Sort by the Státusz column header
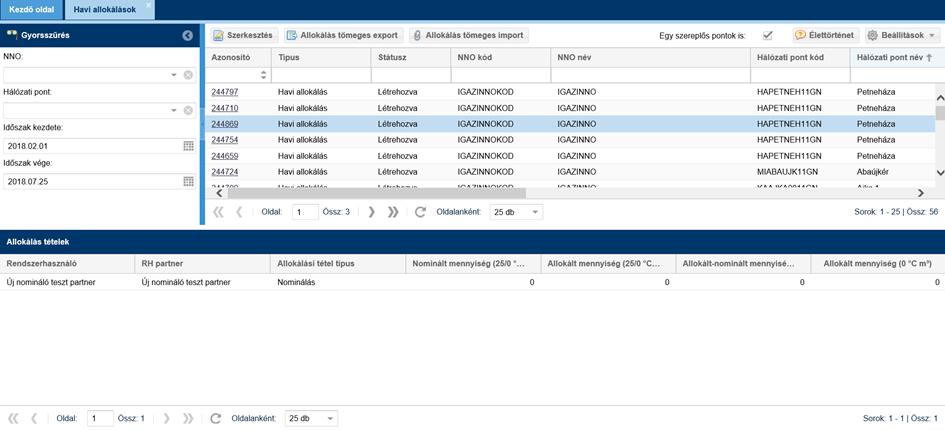Viewport: 945px width, 431px height. (x=410, y=57)
